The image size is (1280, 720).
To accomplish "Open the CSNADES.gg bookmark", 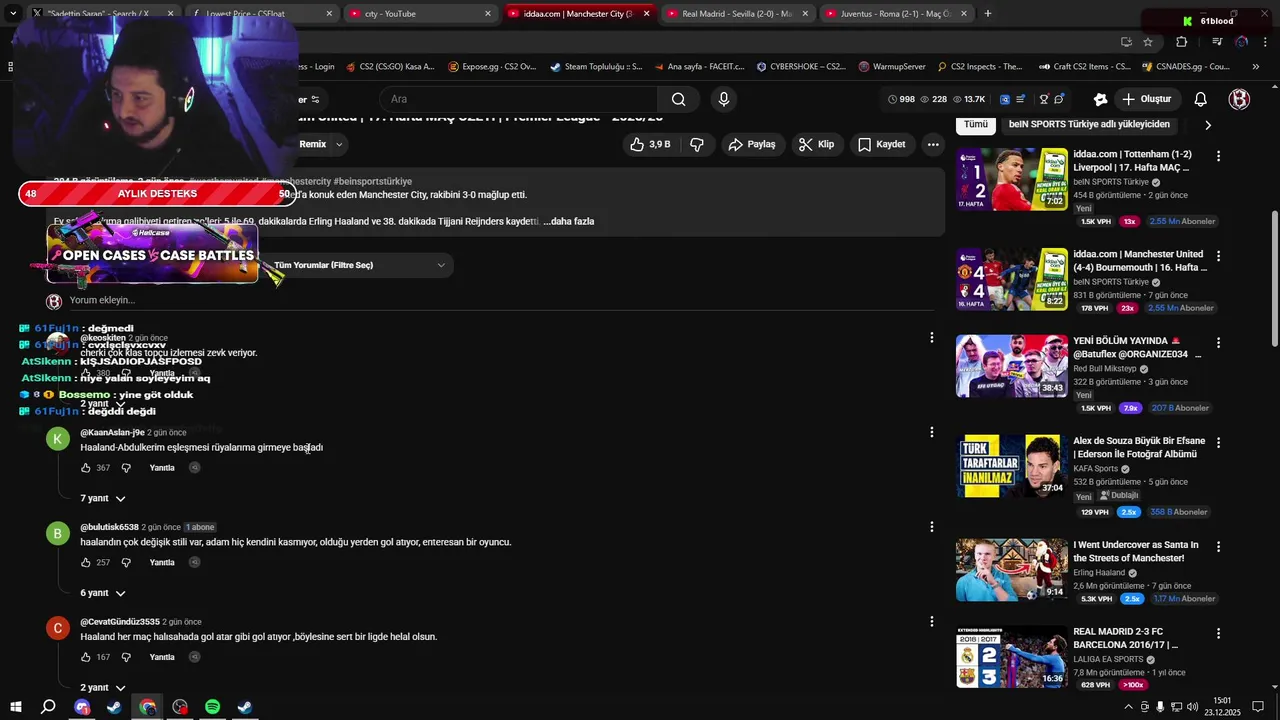I will [1186, 67].
